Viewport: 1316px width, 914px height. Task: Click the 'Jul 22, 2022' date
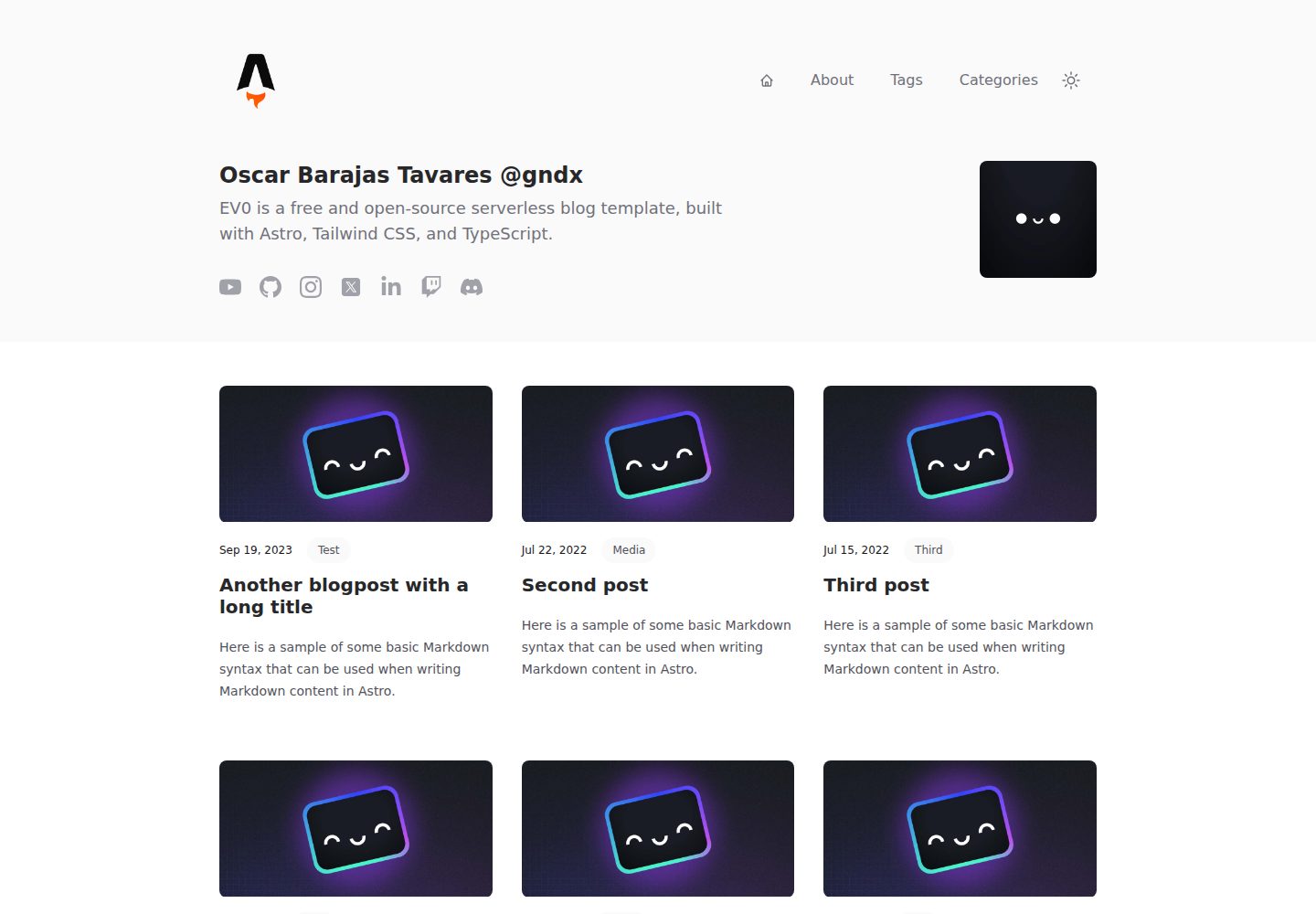554,550
